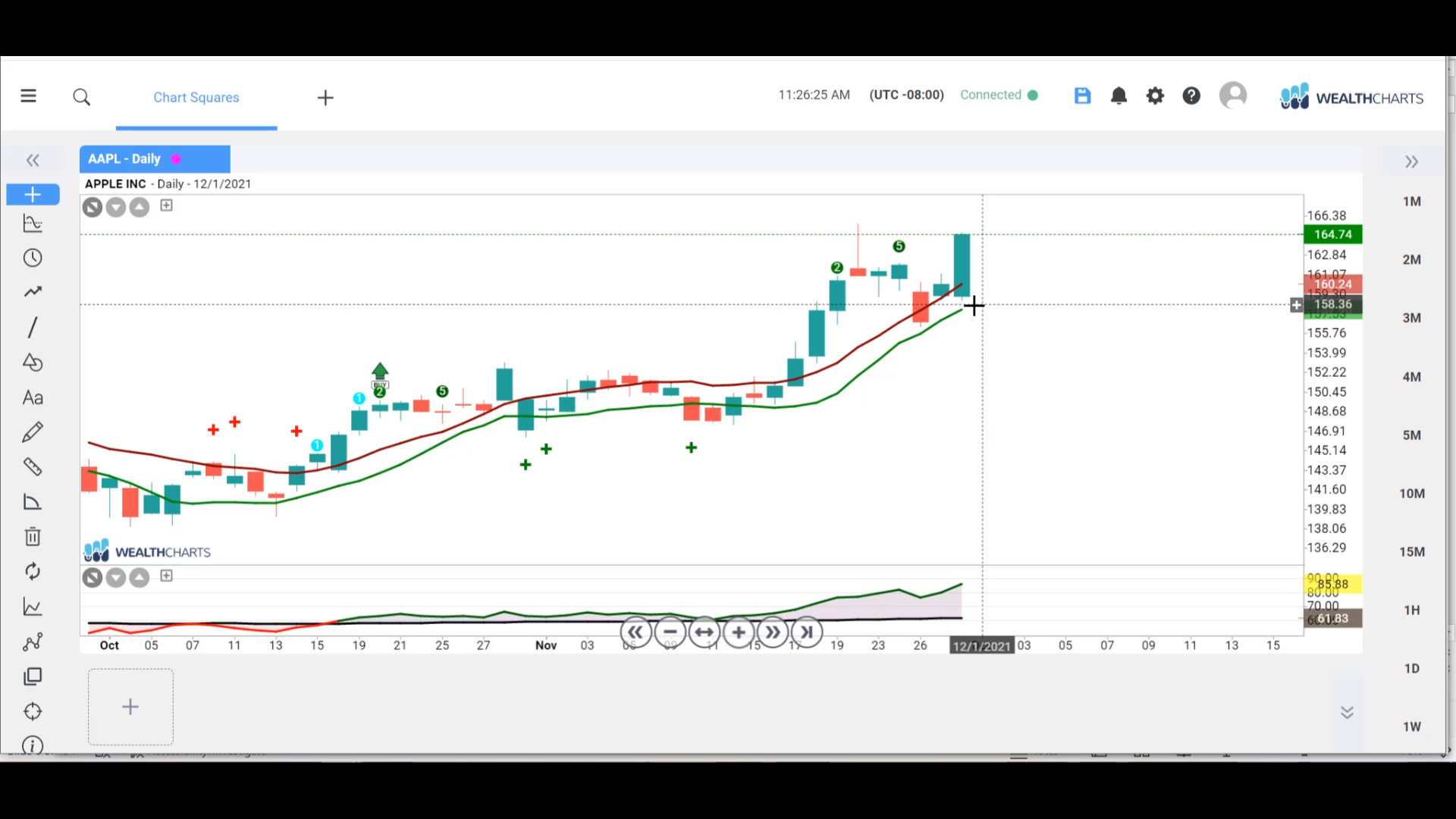Select the ruler measure tool
This screenshot has height=819, width=1456.
click(33, 467)
